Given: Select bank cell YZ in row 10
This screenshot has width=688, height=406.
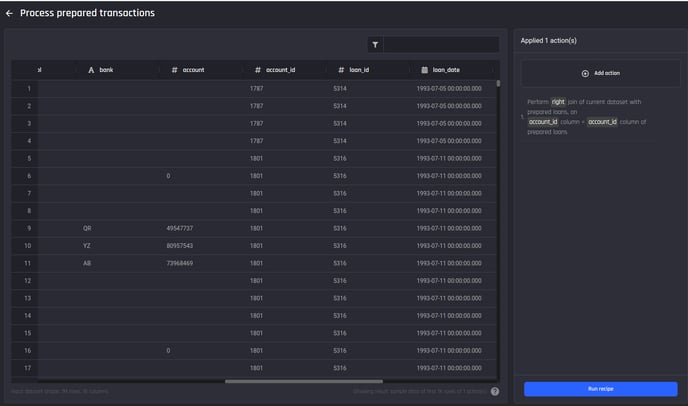Looking at the screenshot, I should pos(86,246).
